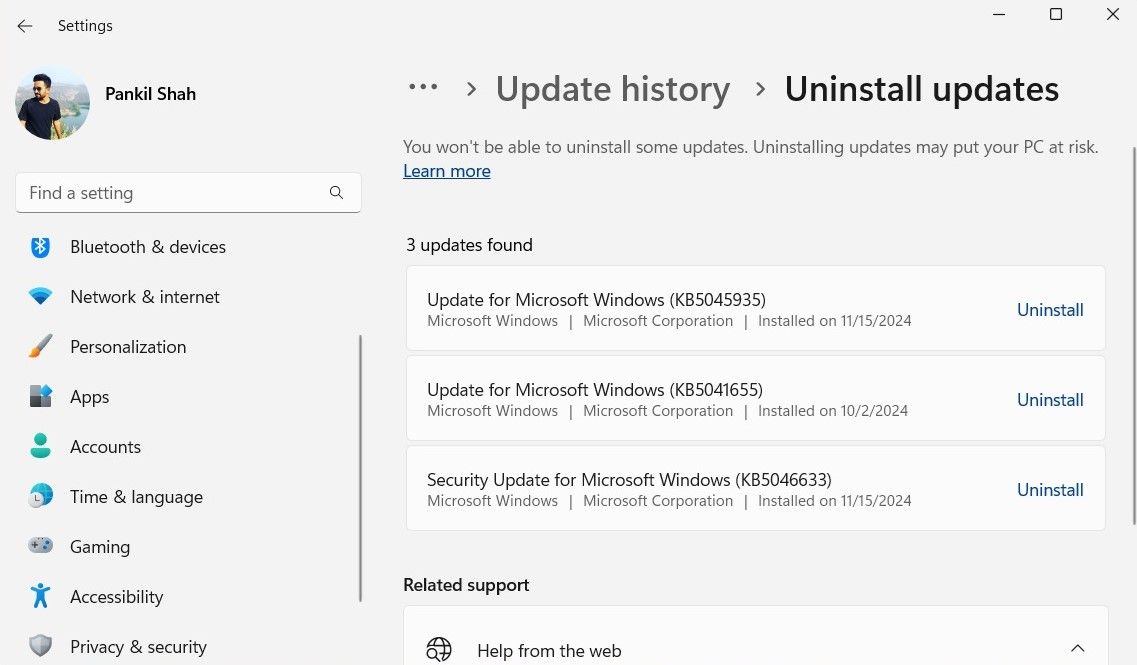Open Accounts using its sidebar icon

(40, 447)
